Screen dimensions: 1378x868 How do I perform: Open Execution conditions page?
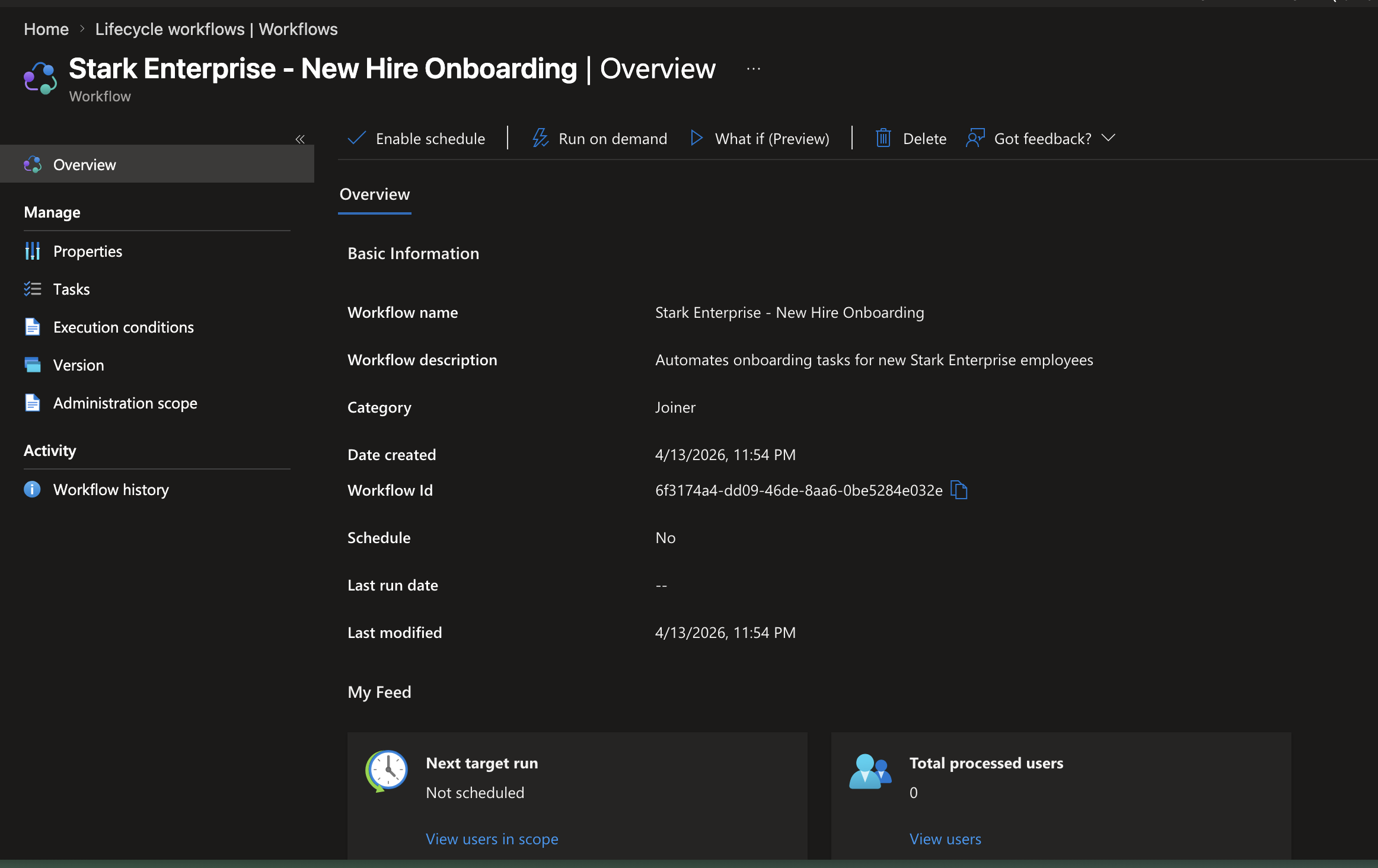point(123,327)
